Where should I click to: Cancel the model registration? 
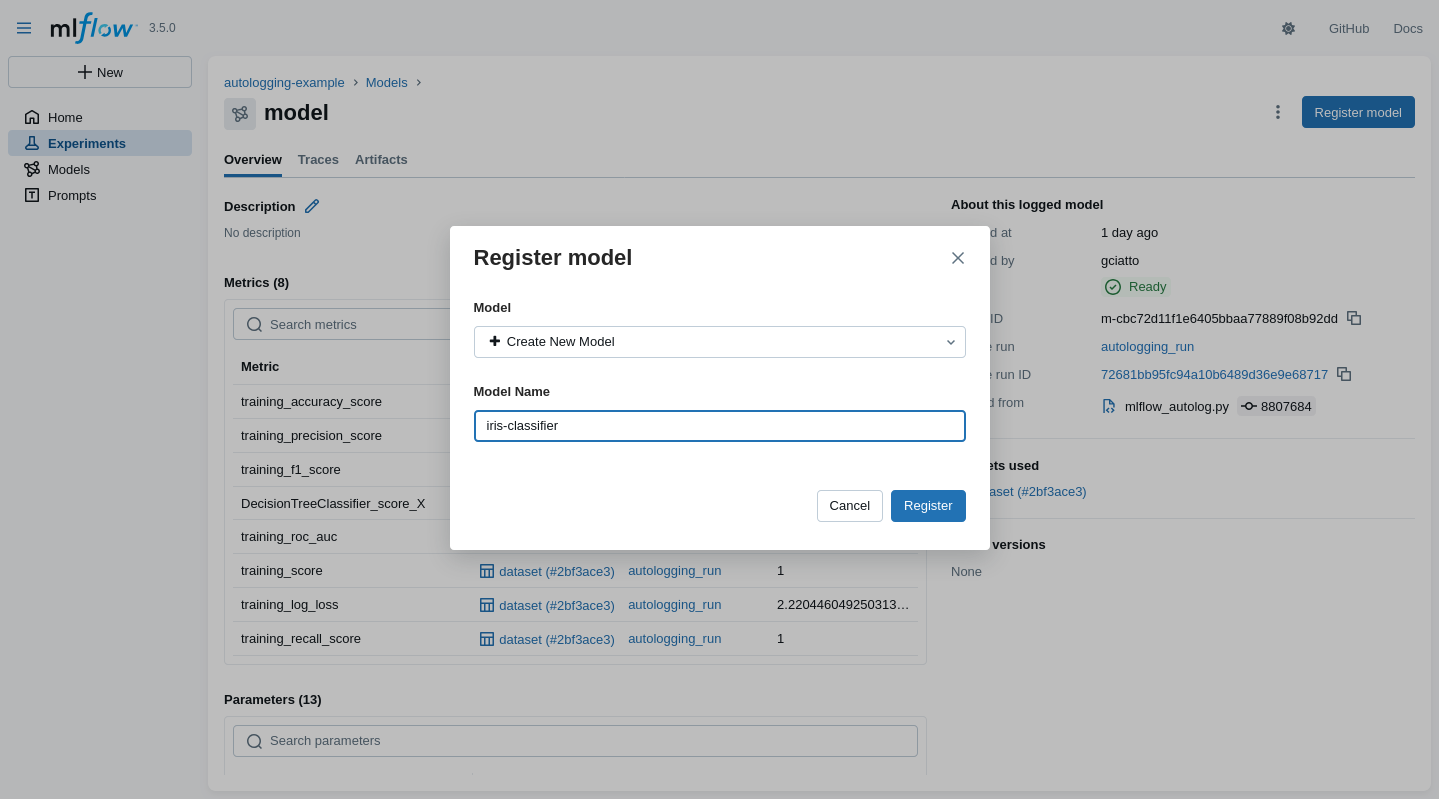point(849,506)
